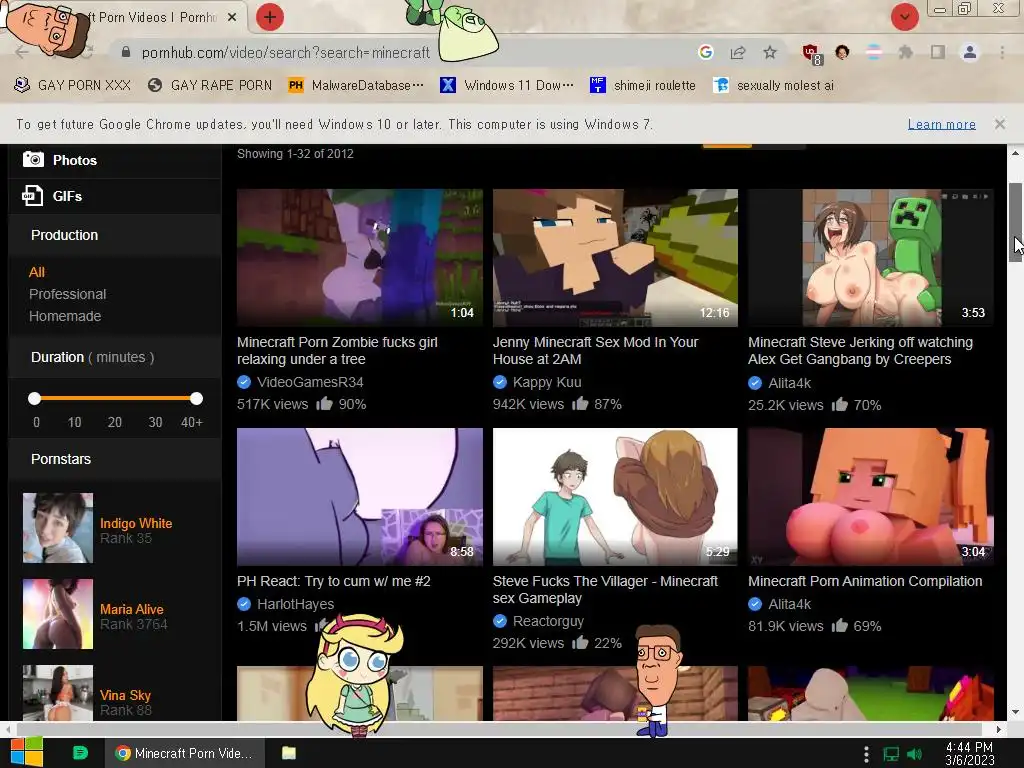Dismiss the Chrome update infobar
The height and width of the screenshot is (768, 1024).
point(999,123)
